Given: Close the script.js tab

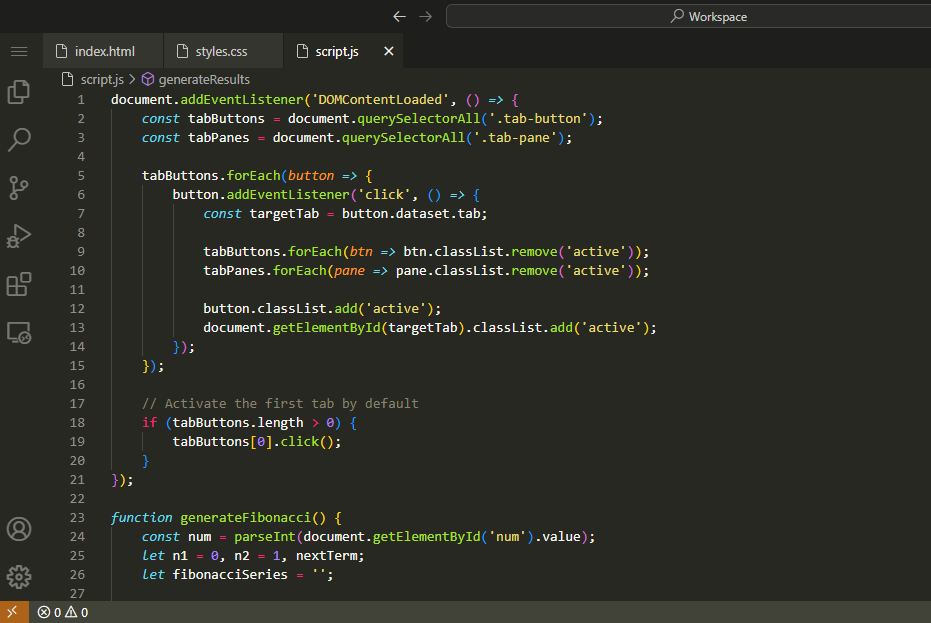Looking at the screenshot, I should [x=389, y=51].
